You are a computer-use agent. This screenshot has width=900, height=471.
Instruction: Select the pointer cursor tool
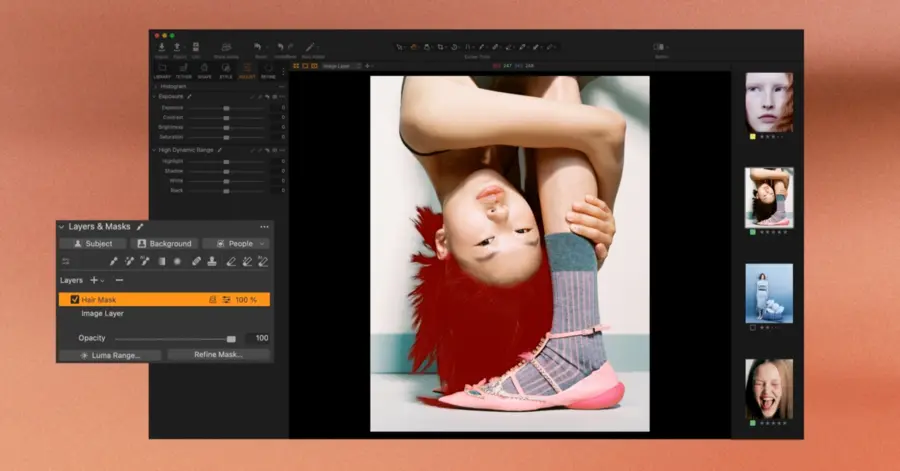[x=399, y=47]
